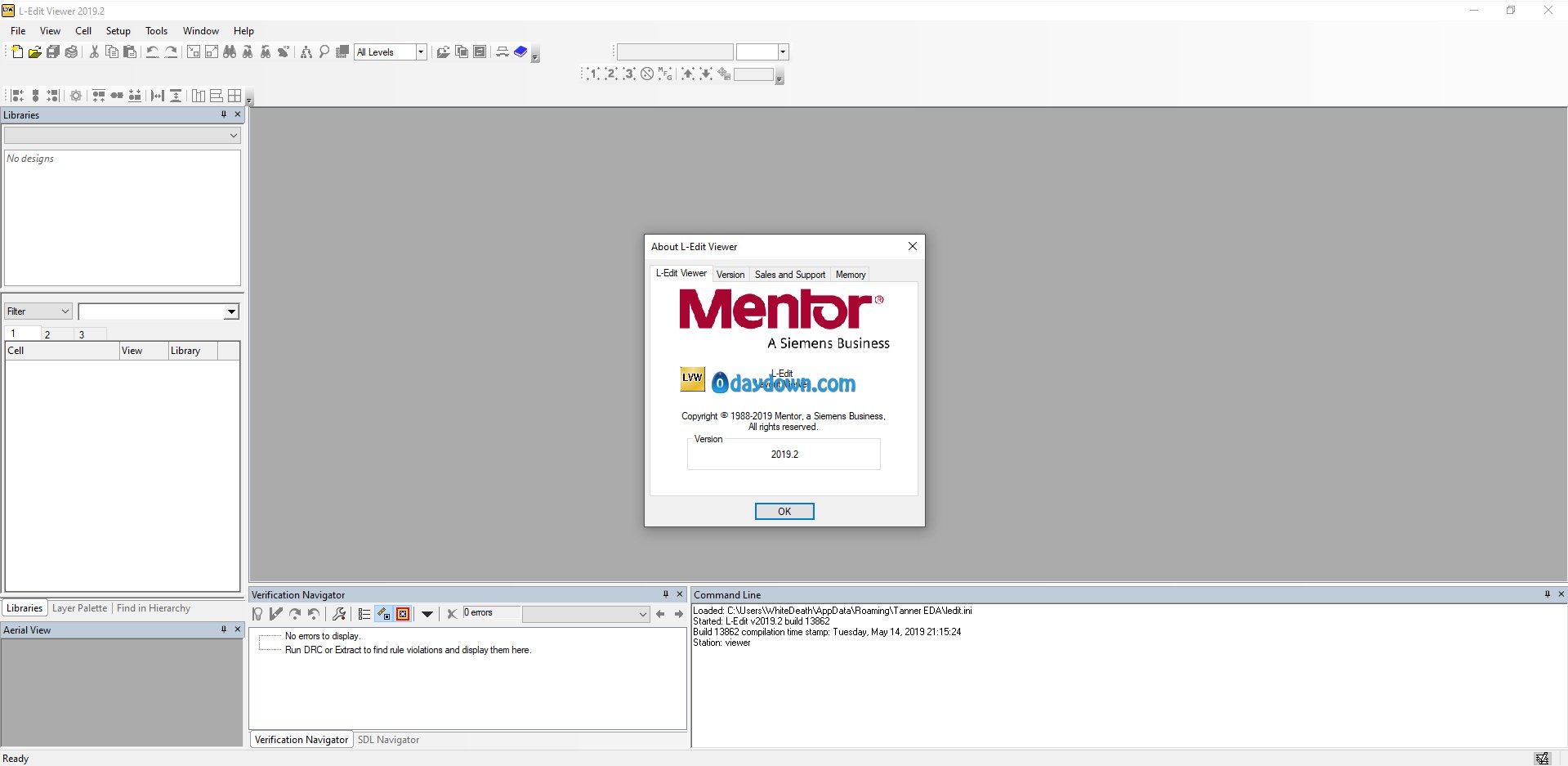Open a file with the yellow folder icon
This screenshot has width=1568, height=766.
click(x=35, y=52)
